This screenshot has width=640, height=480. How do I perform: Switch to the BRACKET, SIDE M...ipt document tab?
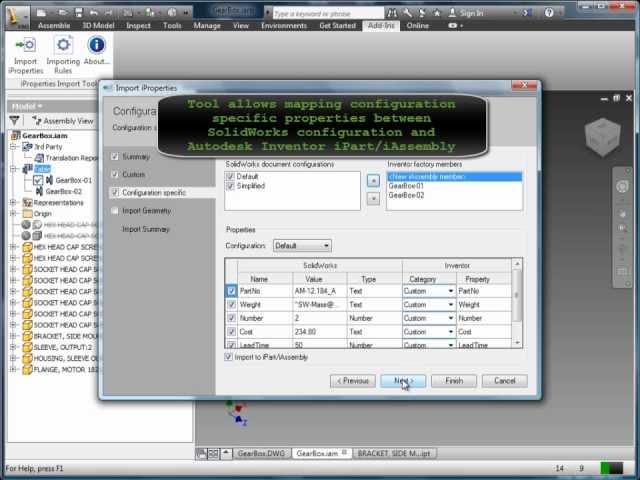click(394, 453)
